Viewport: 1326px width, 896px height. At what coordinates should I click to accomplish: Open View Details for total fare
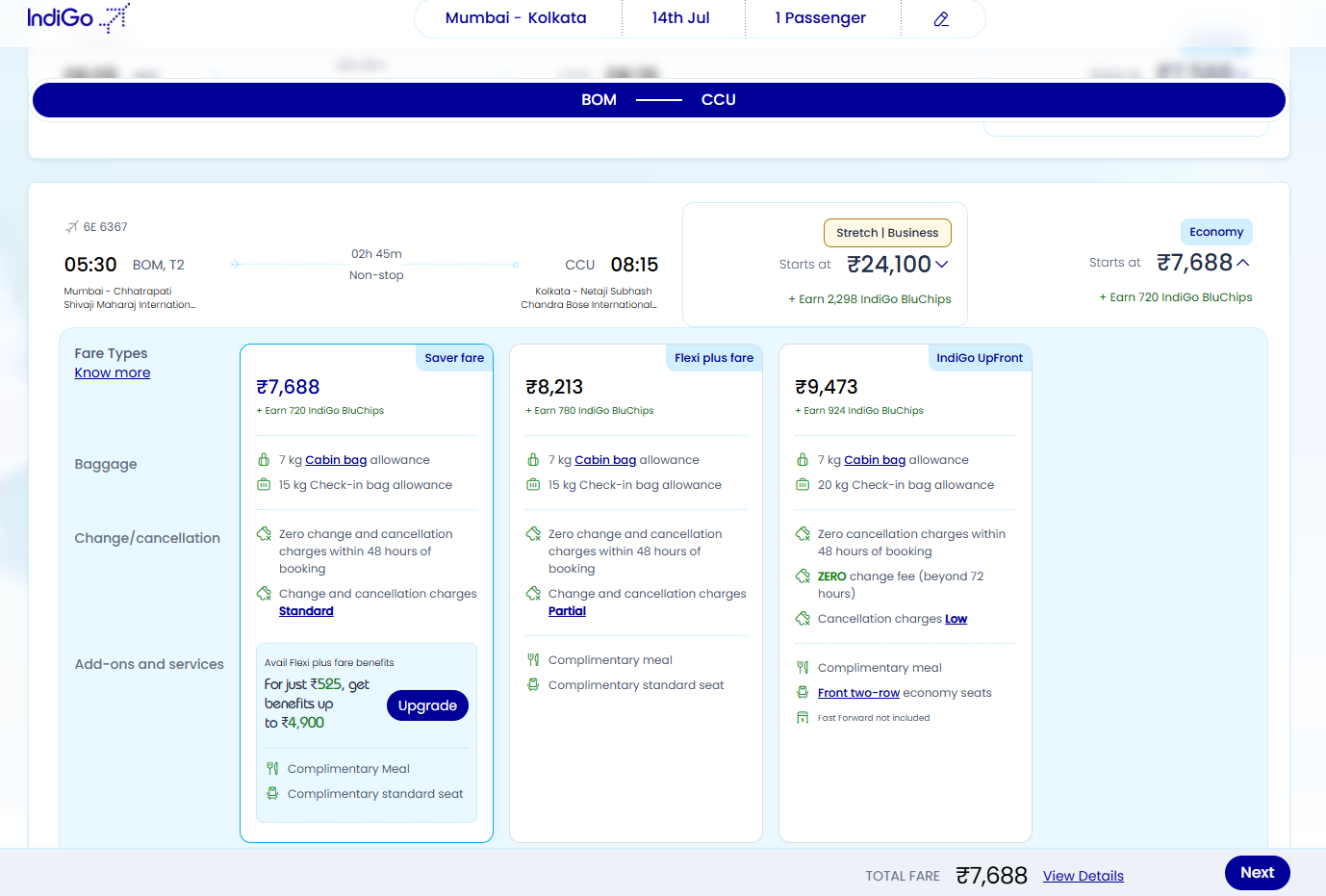[1084, 876]
